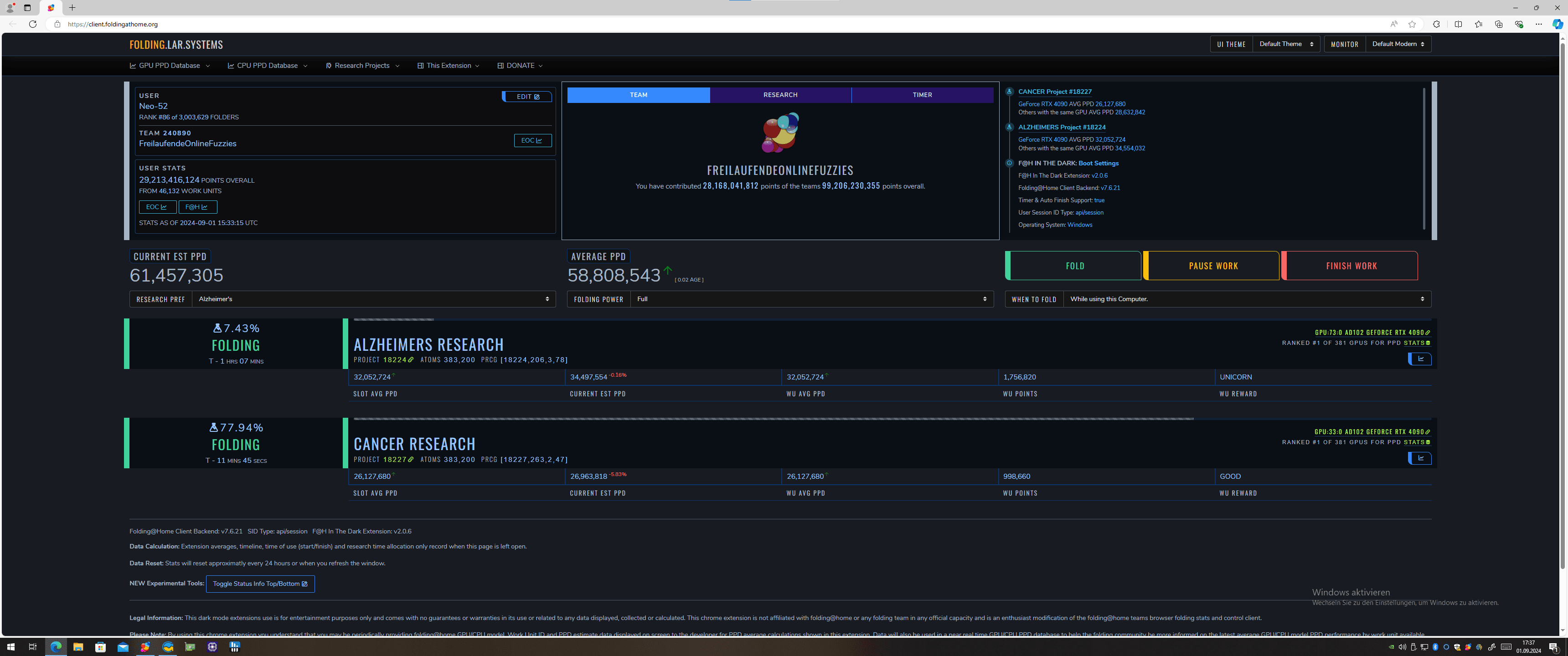Viewport: 1568px width, 656px height.
Task: Click link icon beside project 18227
Action: tap(411, 460)
